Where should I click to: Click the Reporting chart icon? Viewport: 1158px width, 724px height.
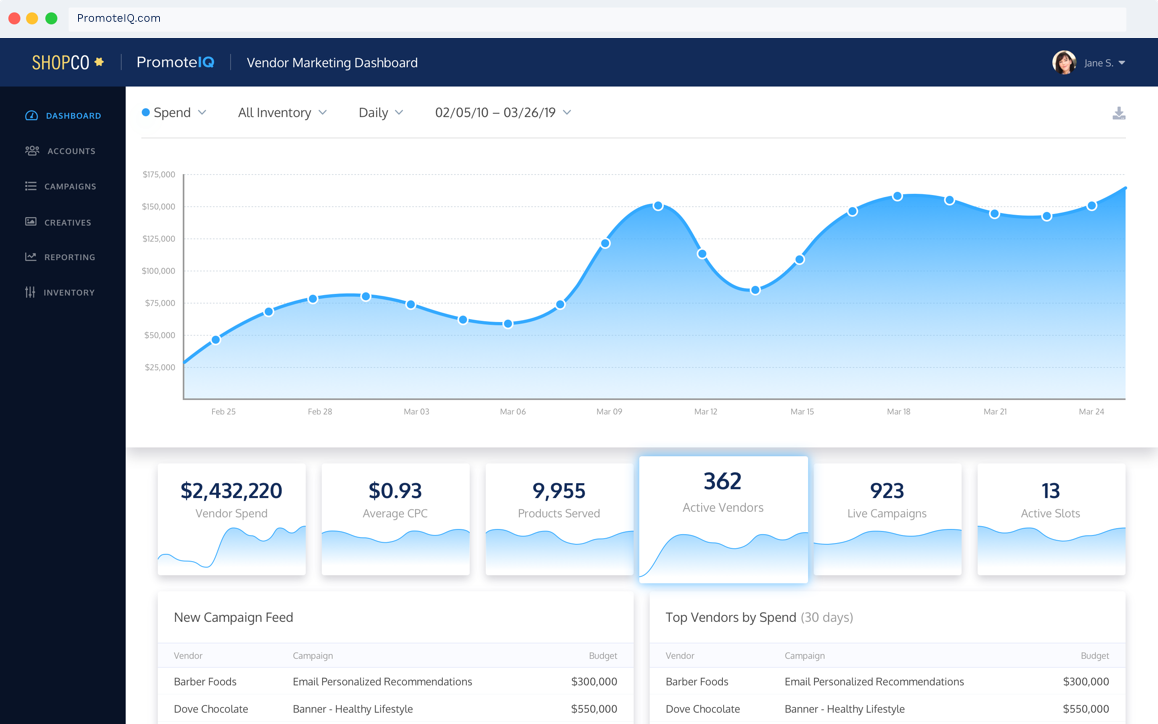click(31, 257)
